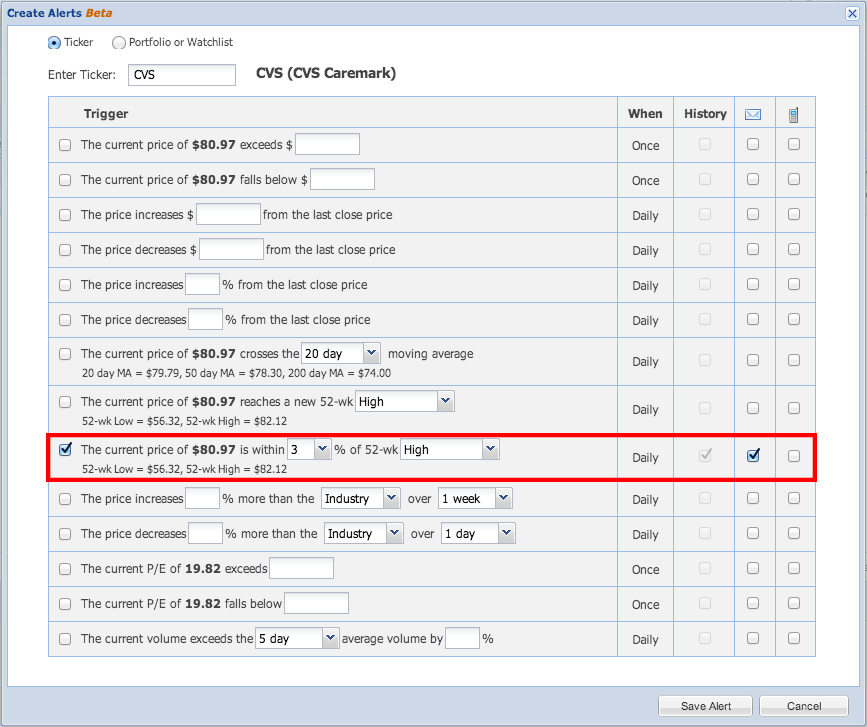Click the P/E exceeds value field
The width and height of the screenshot is (867, 727).
coord(301,568)
